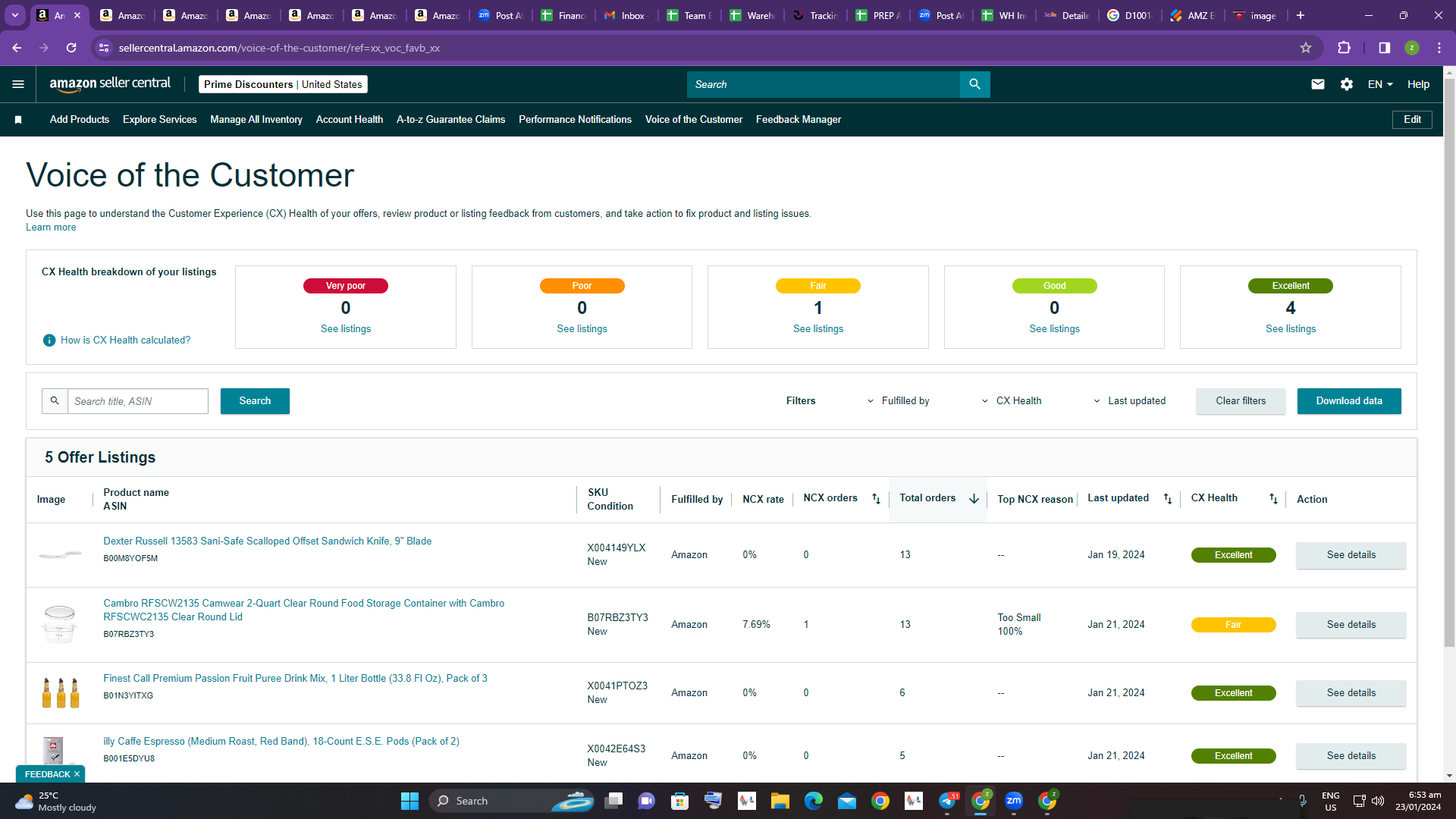Open Performance Notifications
The width and height of the screenshot is (1456, 819).
[x=575, y=120]
